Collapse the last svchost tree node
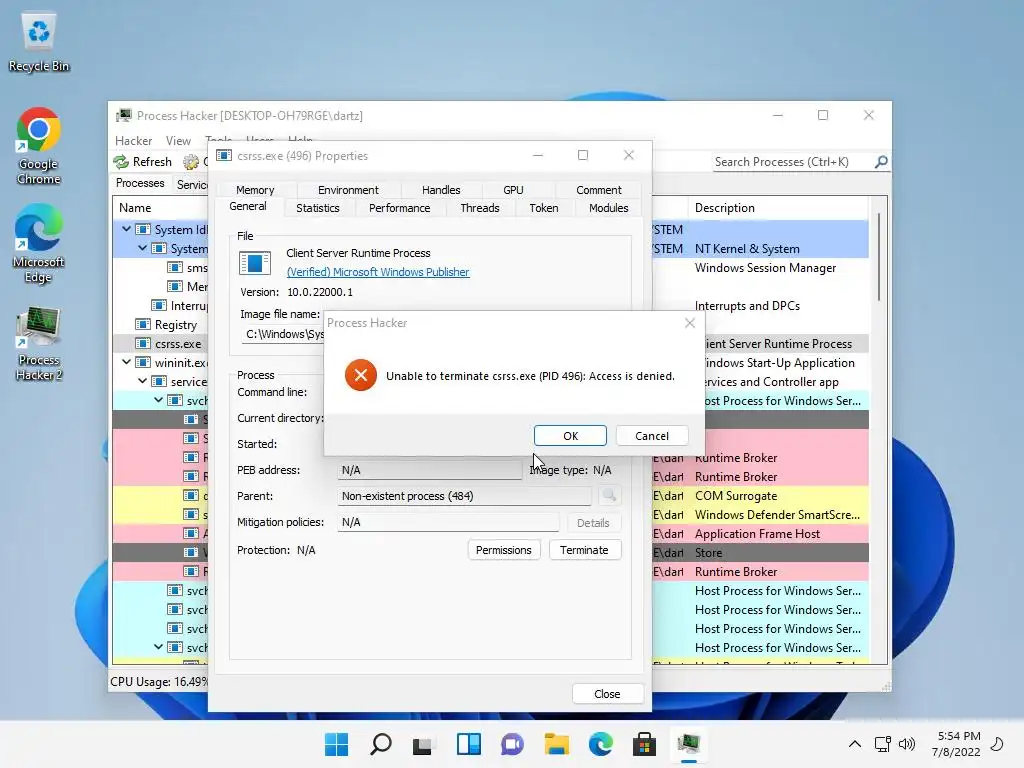The image size is (1024, 768). tap(158, 647)
